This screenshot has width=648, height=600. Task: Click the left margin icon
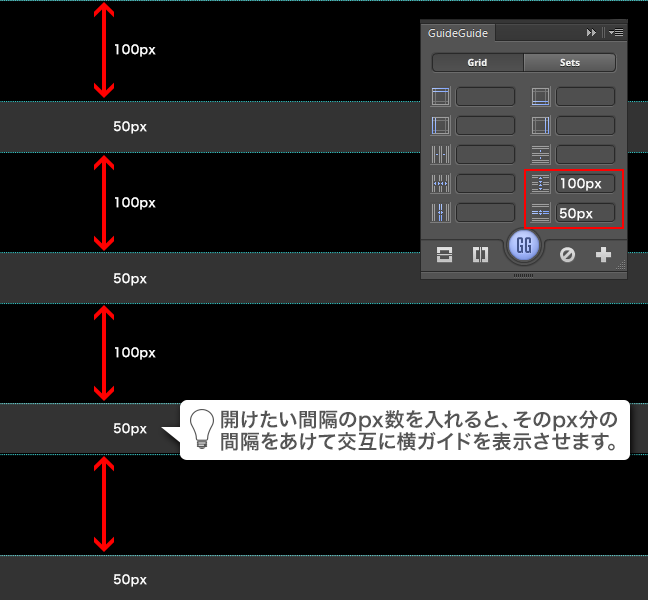tap(441, 126)
